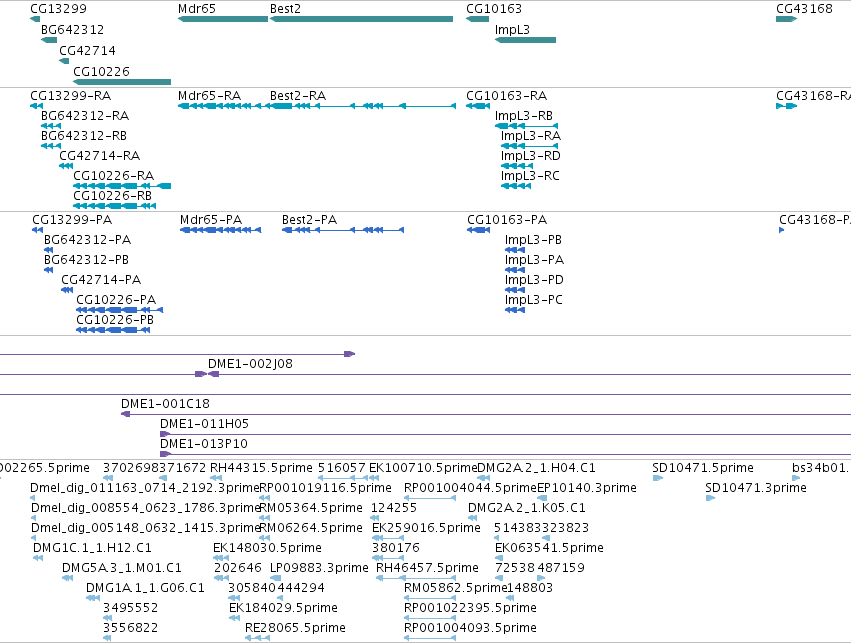Click EST EK148030.5prime

coord(221,558)
